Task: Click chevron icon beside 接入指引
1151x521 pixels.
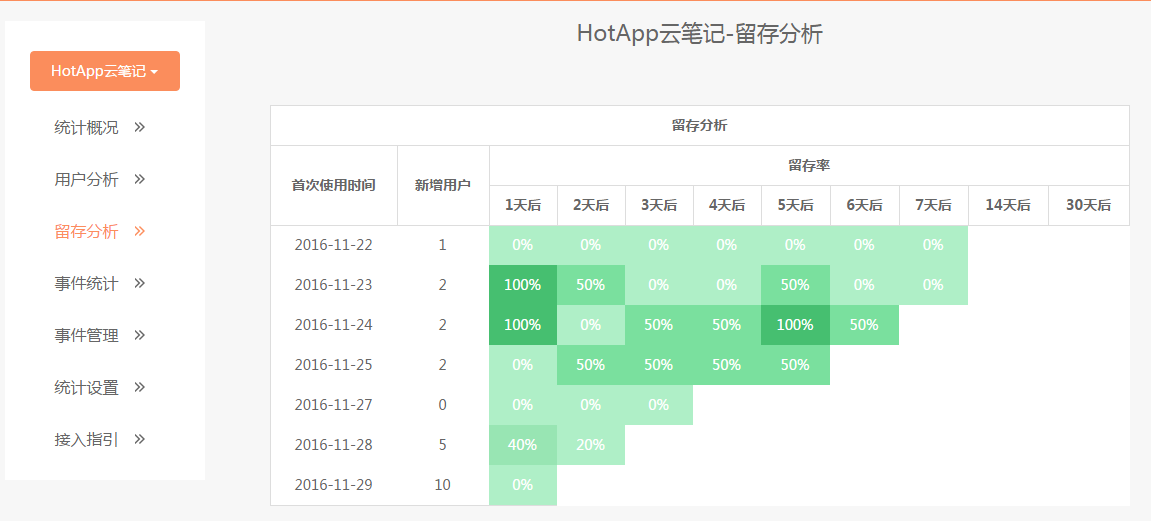Action: 140,439
